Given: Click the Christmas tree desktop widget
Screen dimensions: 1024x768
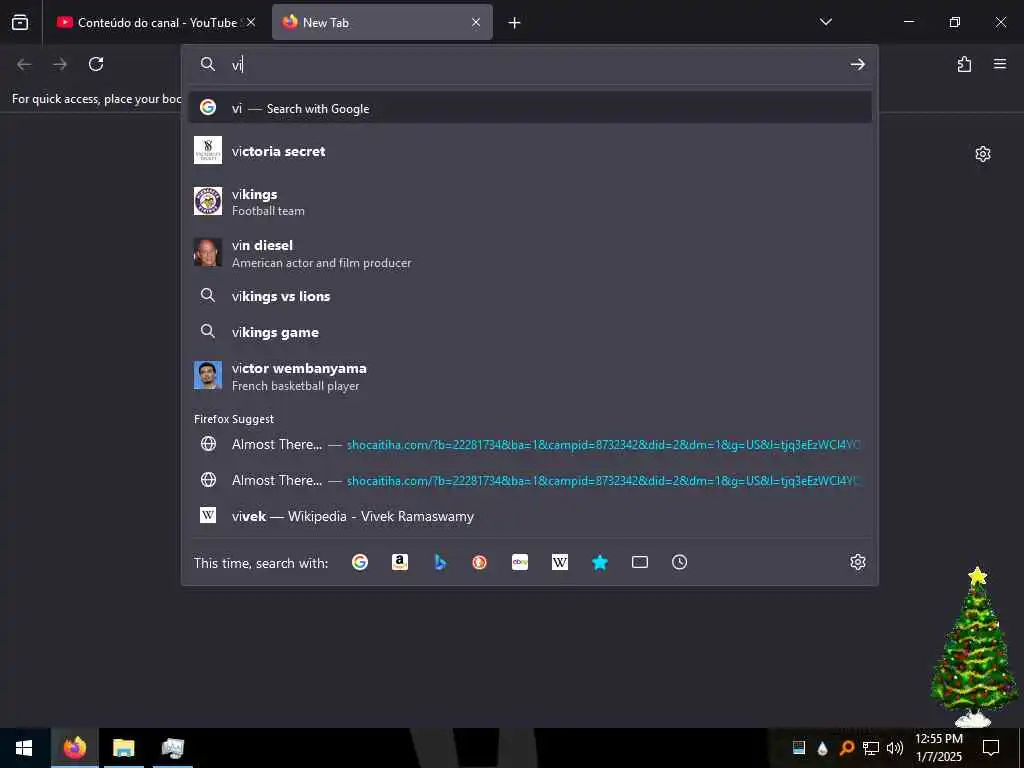Looking at the screenshot, I should [974, 647].
